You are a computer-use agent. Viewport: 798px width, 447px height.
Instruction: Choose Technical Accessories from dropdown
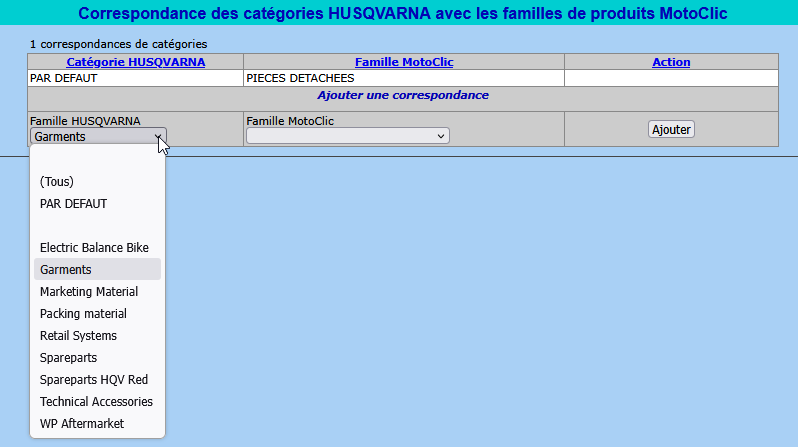pos(97,402)
